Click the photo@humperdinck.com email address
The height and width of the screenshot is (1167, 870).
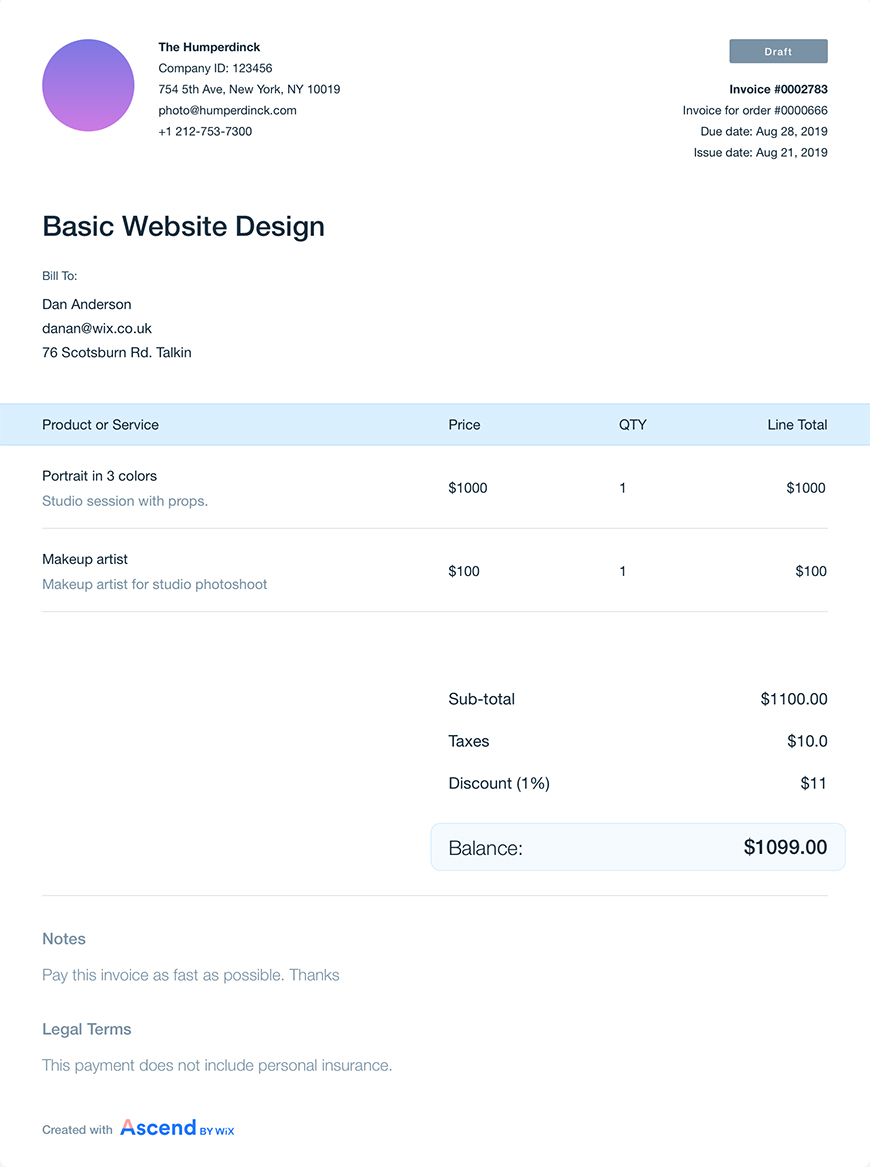point(227,110)
